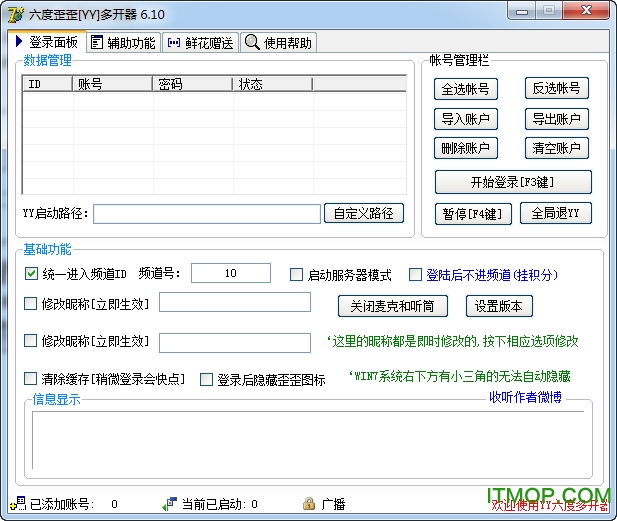
Task: Click the lock icon beside 广播
Action: coord(309,504)
